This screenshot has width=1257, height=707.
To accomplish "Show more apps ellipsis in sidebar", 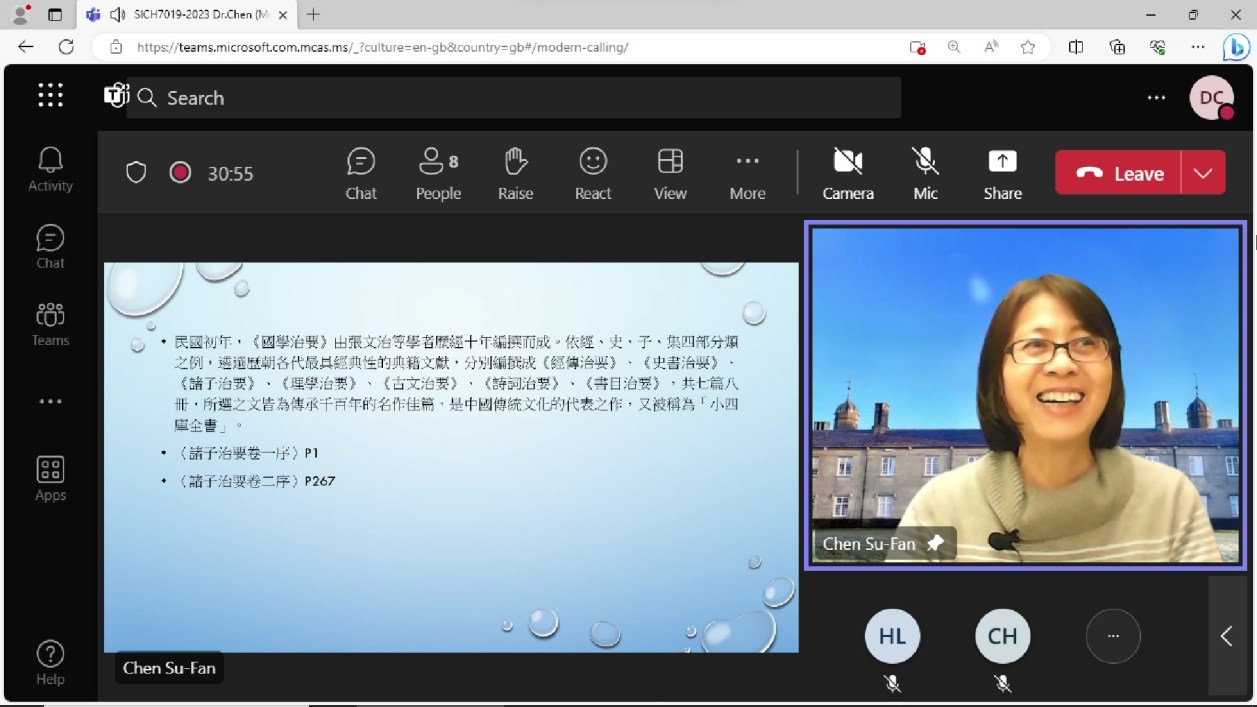I will [50, 401].
